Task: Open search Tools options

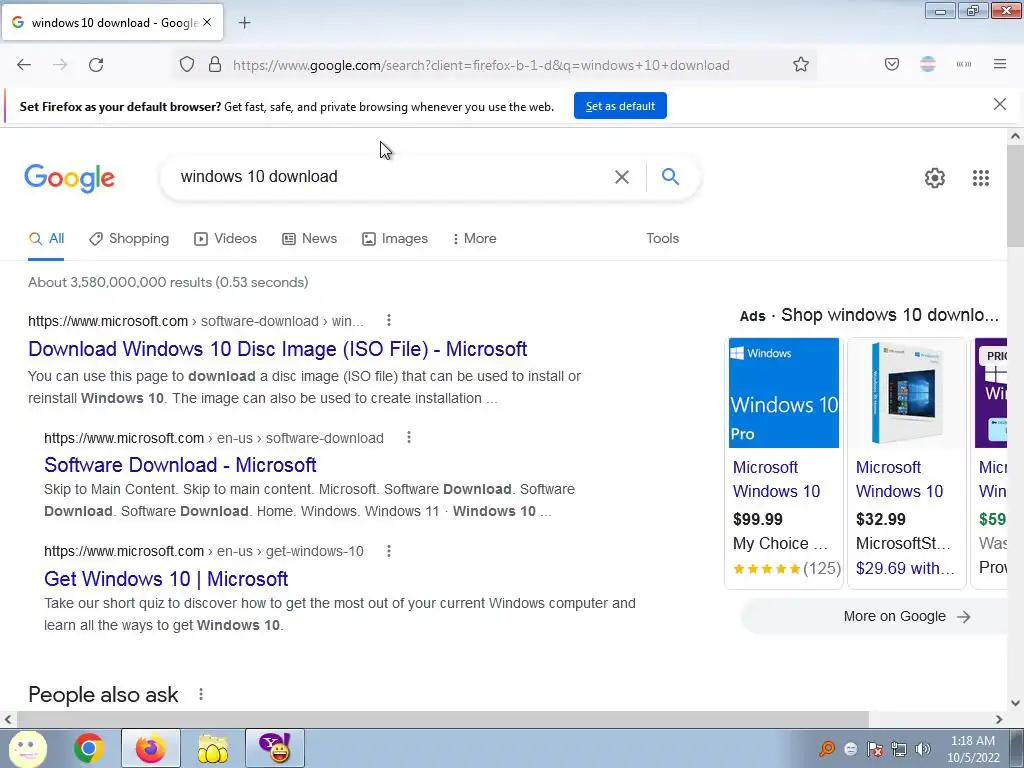Action: click(662, 239)
